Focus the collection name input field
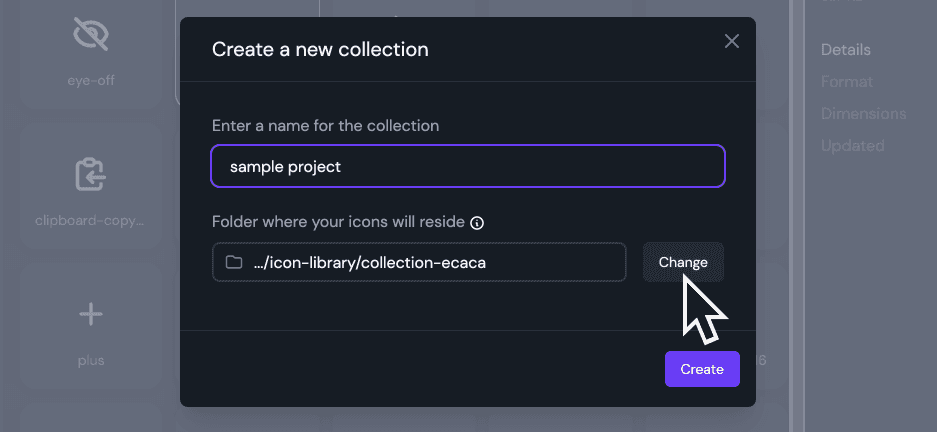 click(468, 166)
